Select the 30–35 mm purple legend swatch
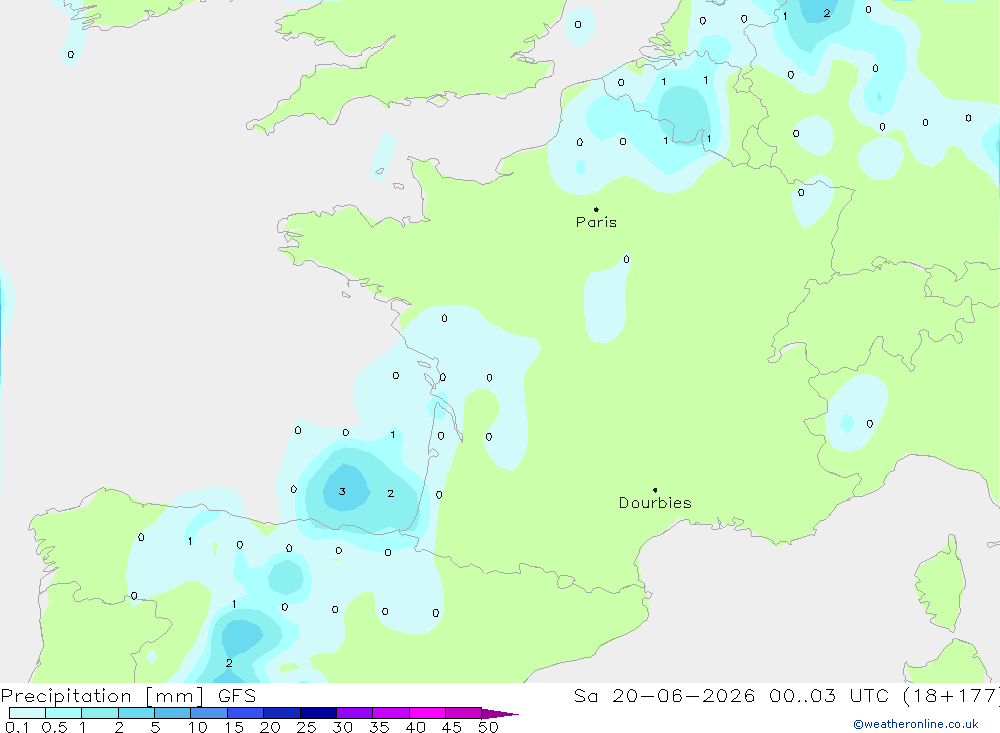 (354, 713)
